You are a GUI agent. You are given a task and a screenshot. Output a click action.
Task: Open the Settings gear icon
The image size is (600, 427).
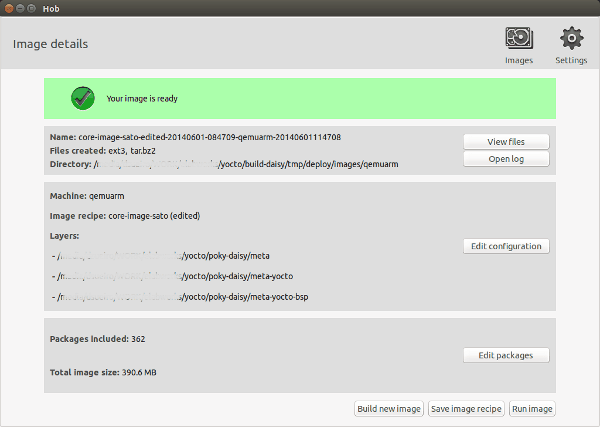[571, 40]
